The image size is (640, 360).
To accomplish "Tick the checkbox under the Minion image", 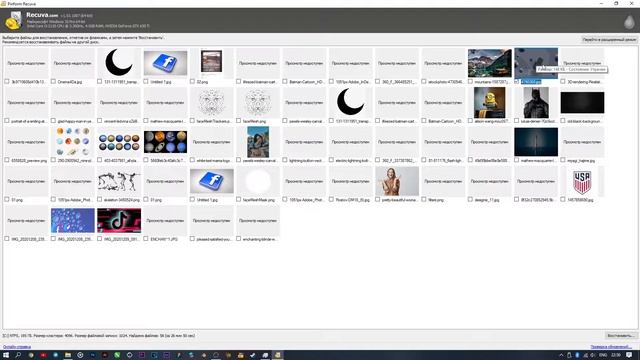I will click(470, 121).
